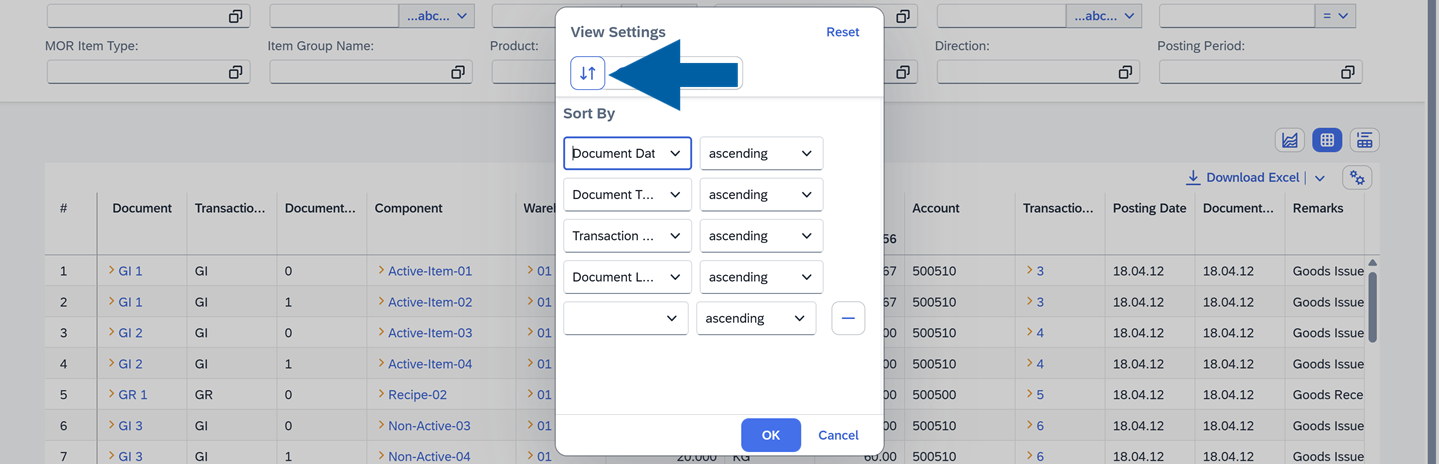
Task: Open value help for MOR Item Type
Action: (235, 72)
